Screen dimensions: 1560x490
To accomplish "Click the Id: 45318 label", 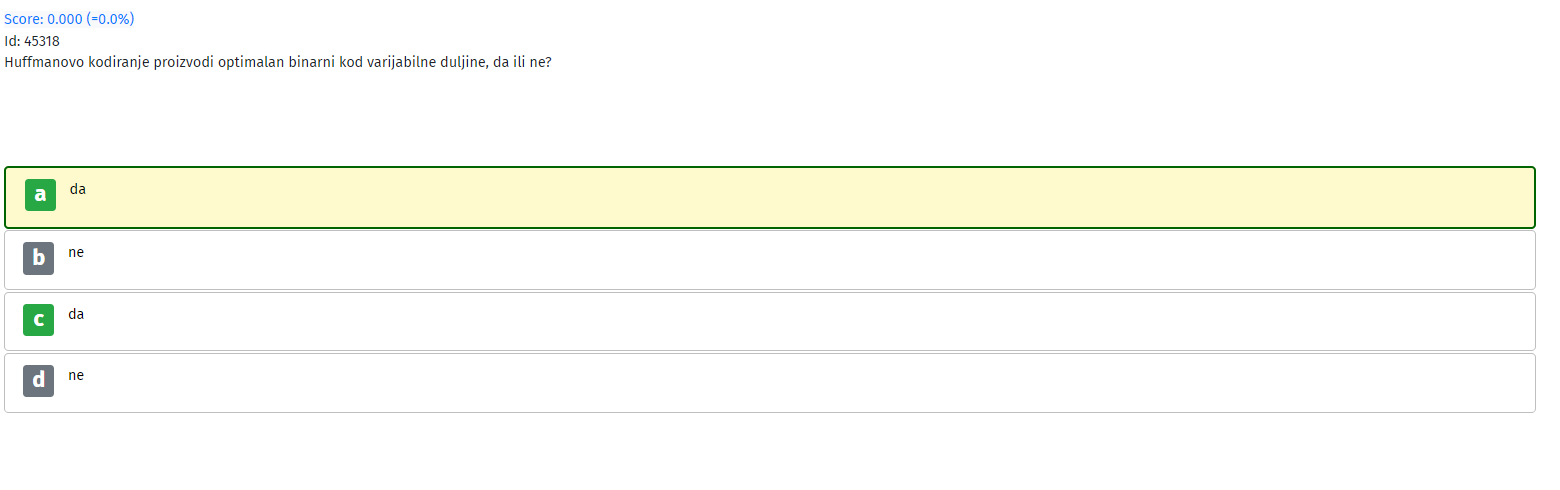I will click(32, 41).
